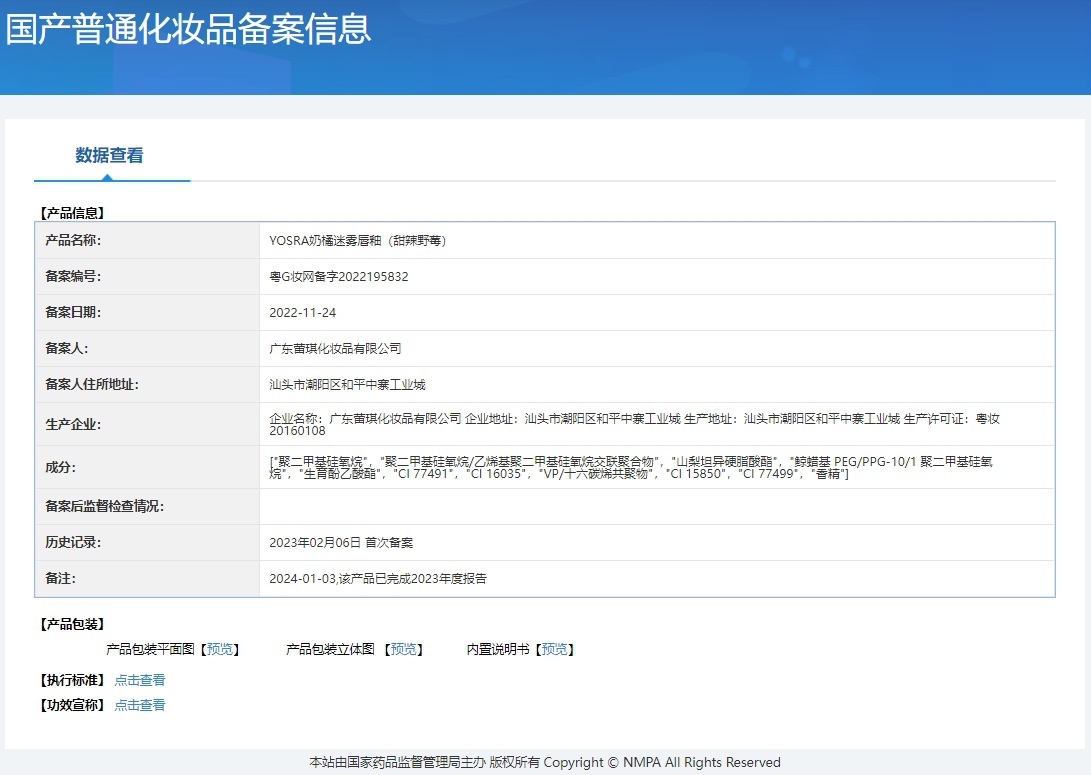Preview the 产品包装平面图 image
The width and height of the screenshot is (1091, 775).
(x=219, y=649)
